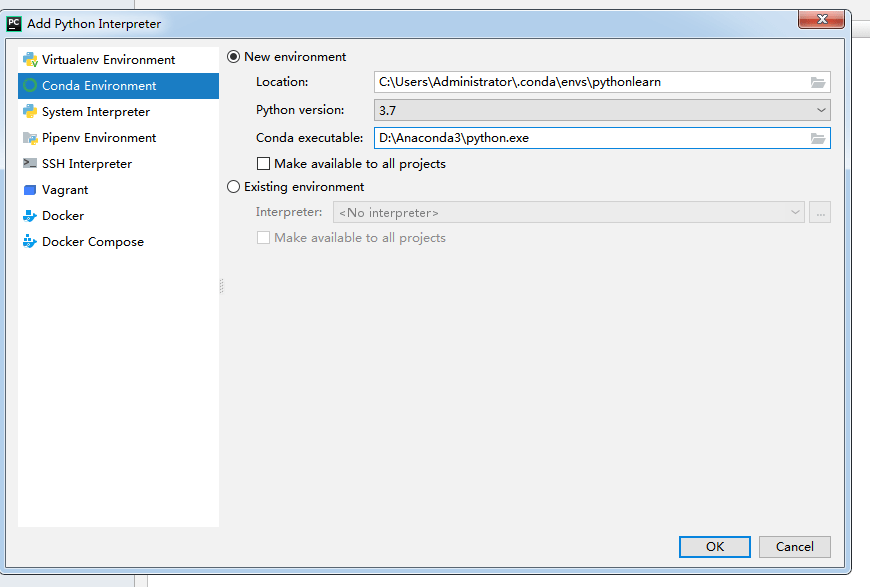Click the Virtualenv Environment Python icon
Screen dimensions: 870x587
[x=30, y=60]
